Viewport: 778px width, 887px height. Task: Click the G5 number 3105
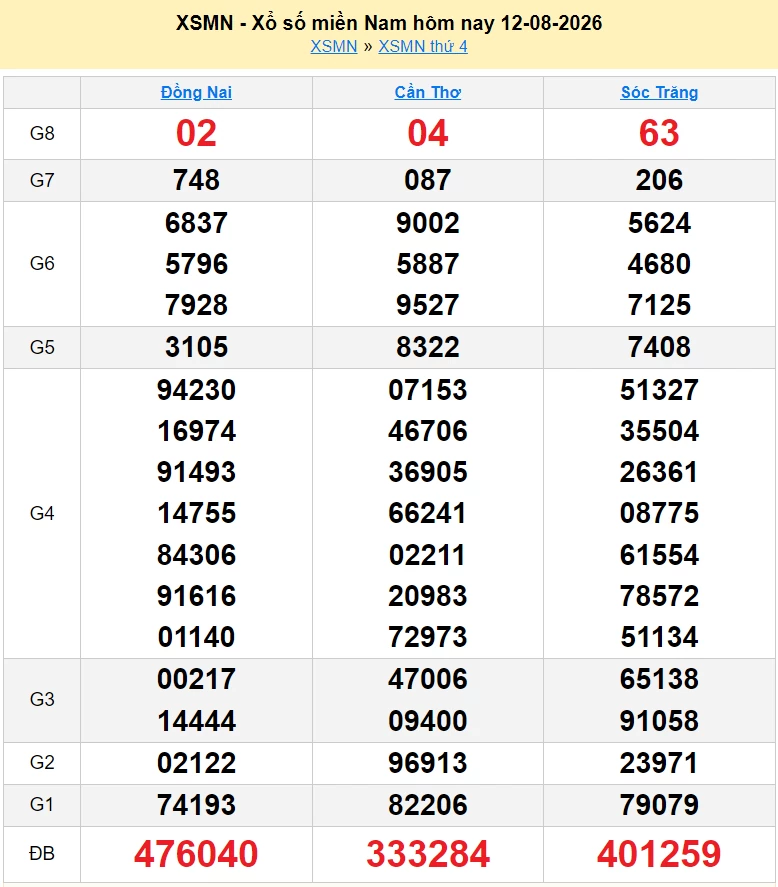coord(196,347)
